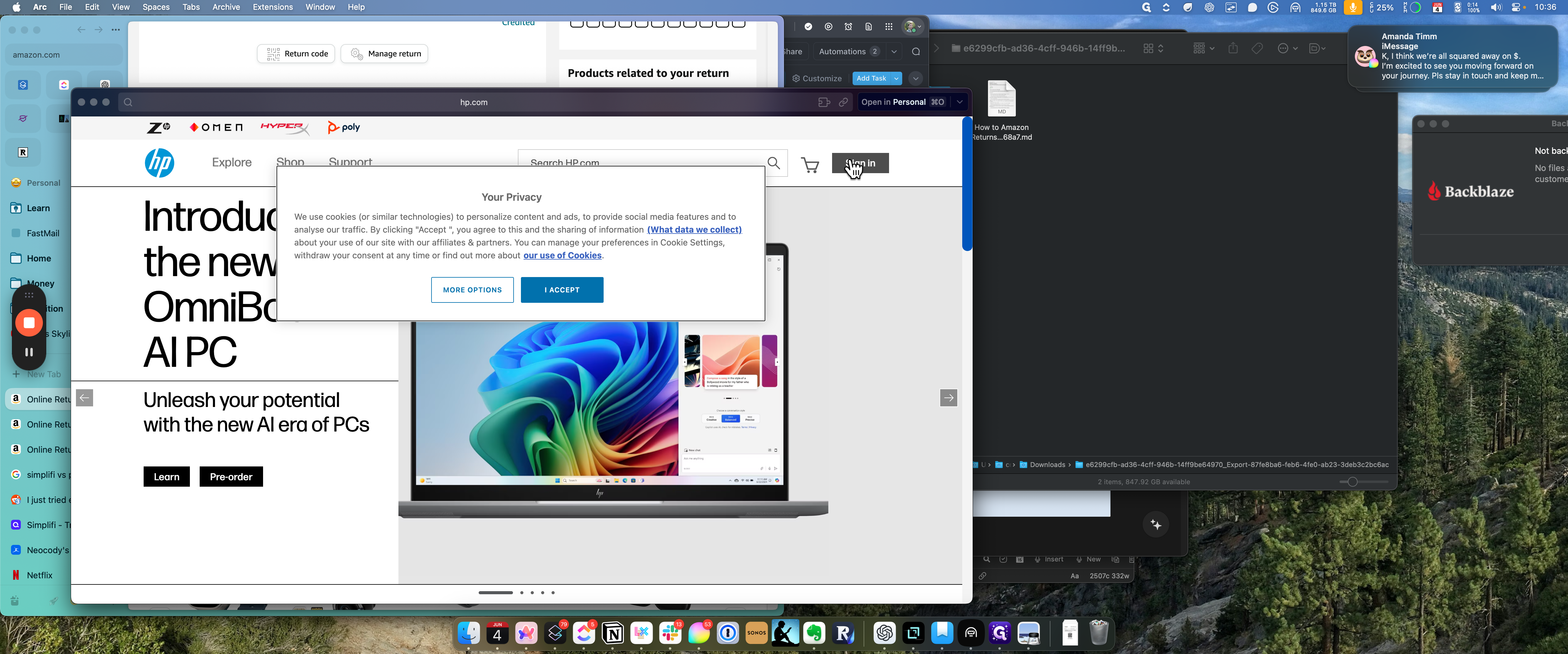The width and height of the screenshot is (1568, 654).
Task: Click the Return code button on Amazon
Action: click(x=296, y=54)
